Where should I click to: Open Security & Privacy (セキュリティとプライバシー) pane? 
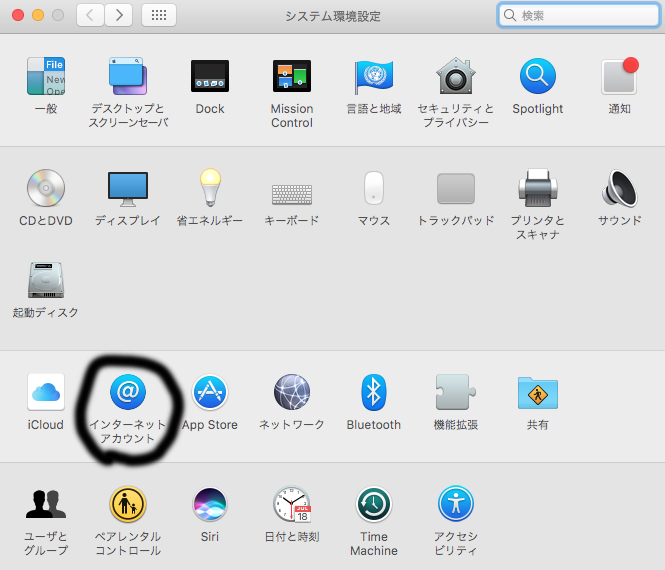point(456,77)
